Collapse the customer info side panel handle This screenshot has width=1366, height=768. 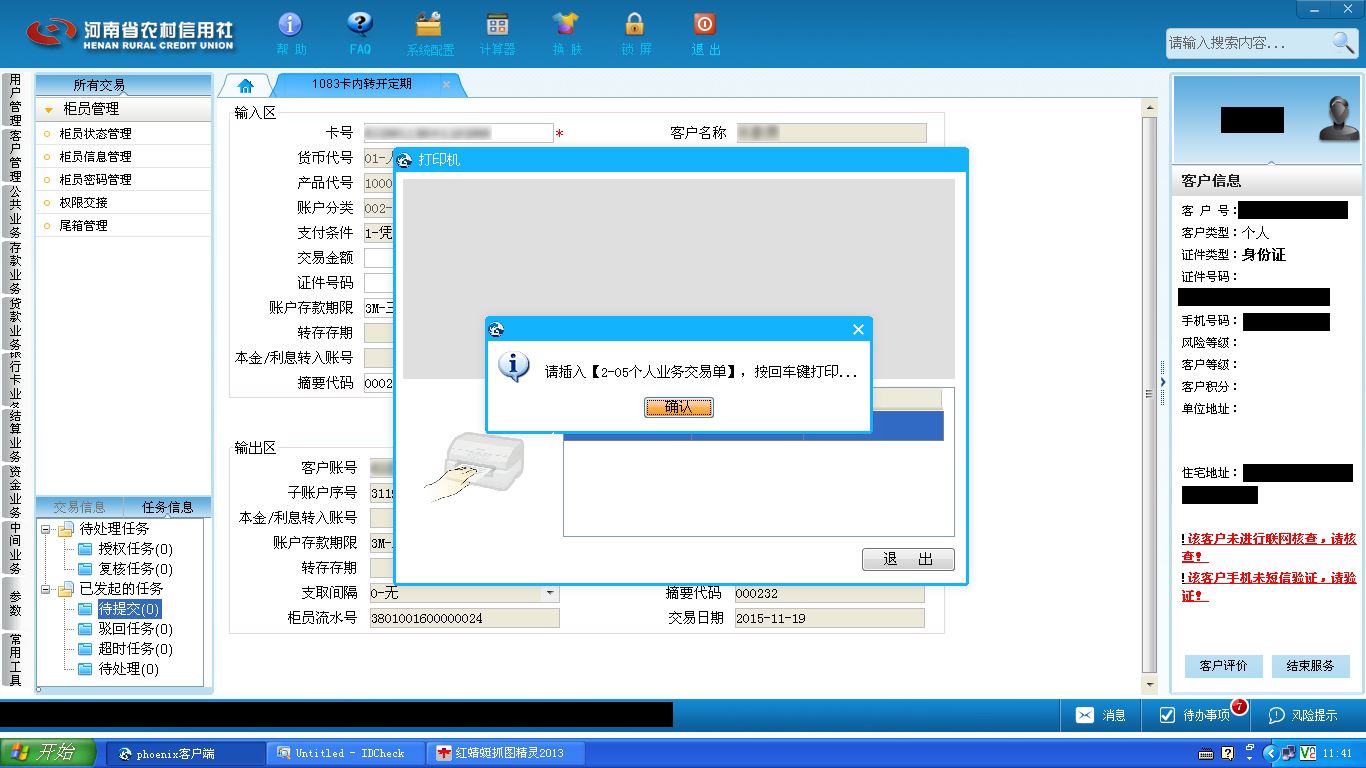1162,382
